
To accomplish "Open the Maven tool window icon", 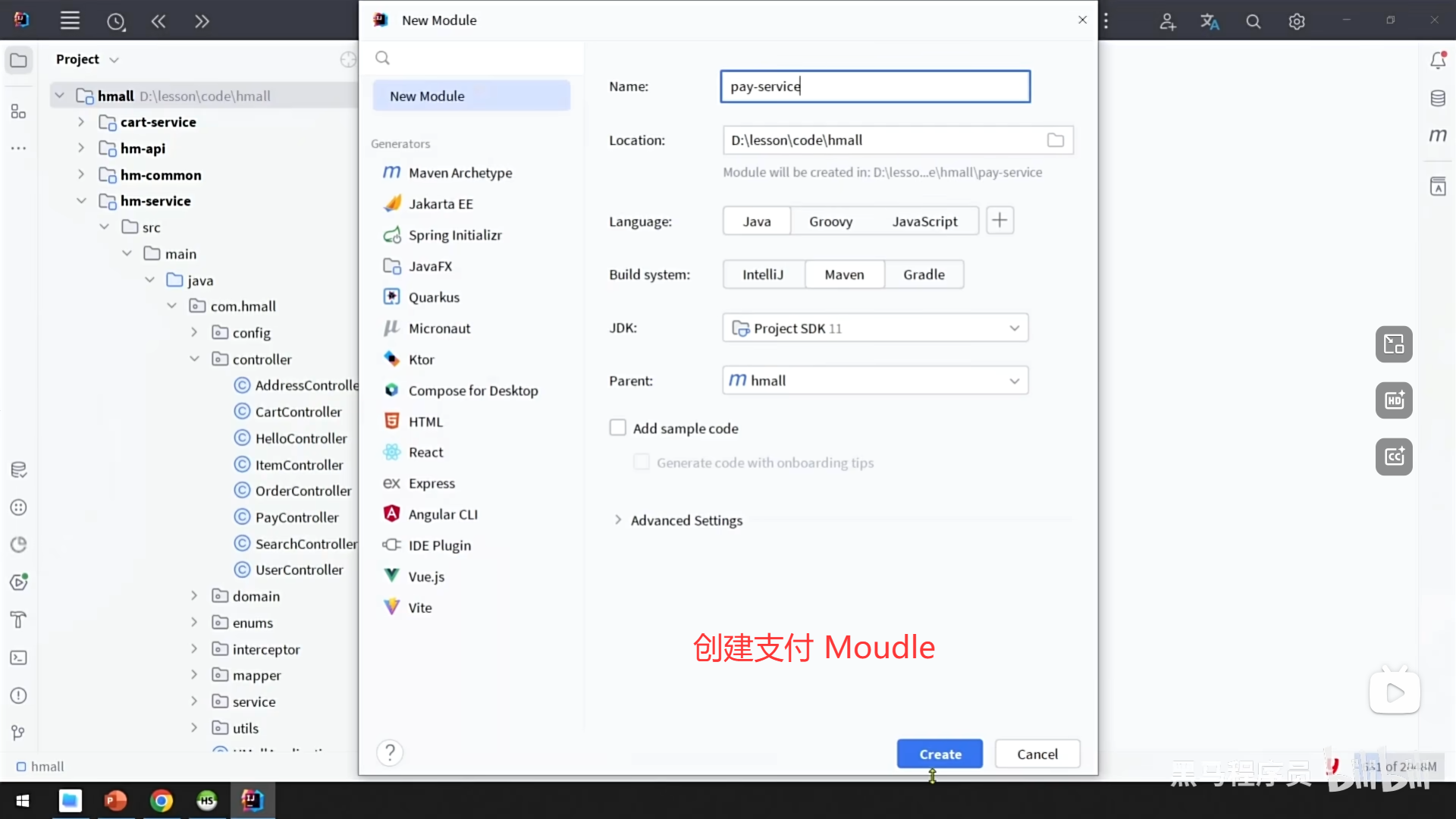I will [1438, 135].
